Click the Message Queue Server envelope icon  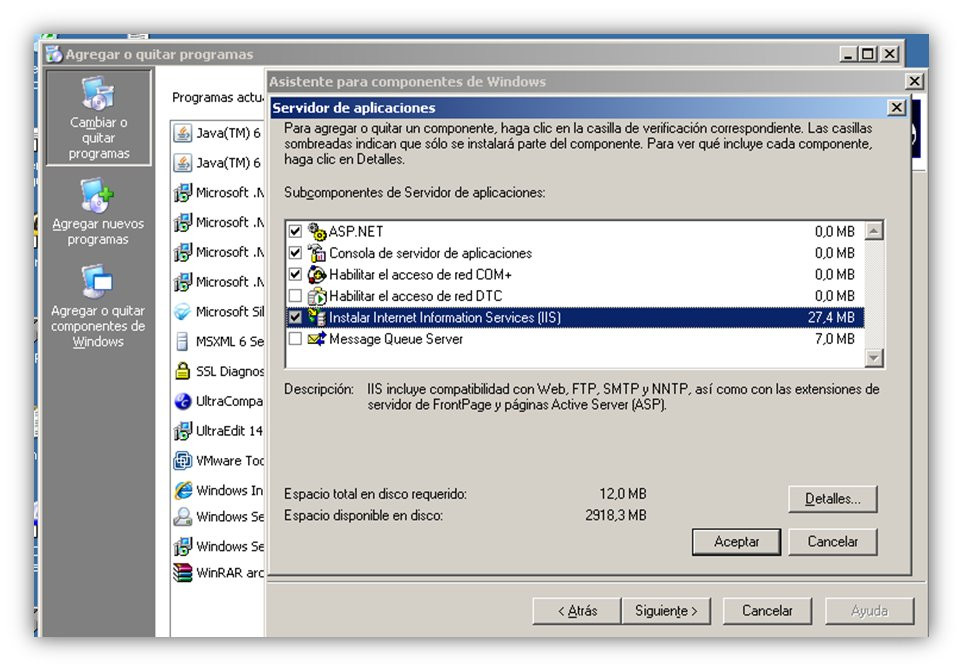click(316, 339)
